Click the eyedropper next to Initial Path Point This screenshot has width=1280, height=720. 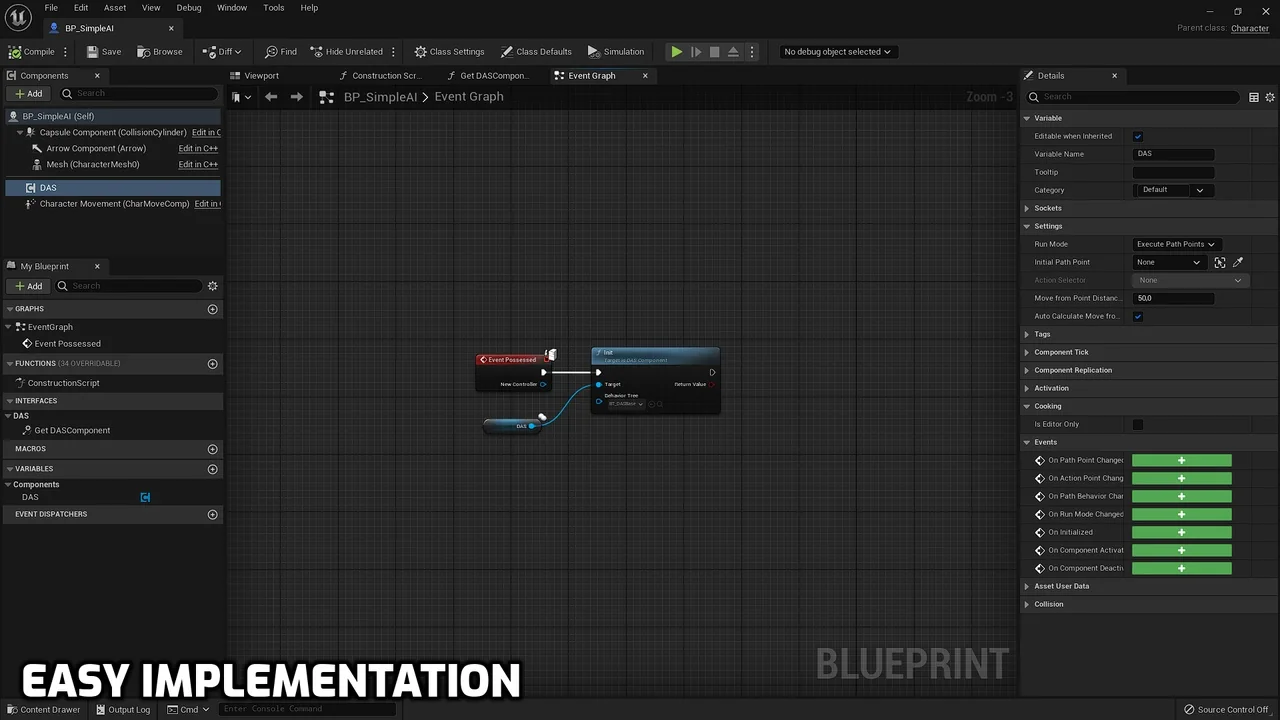click(1238, 262)
